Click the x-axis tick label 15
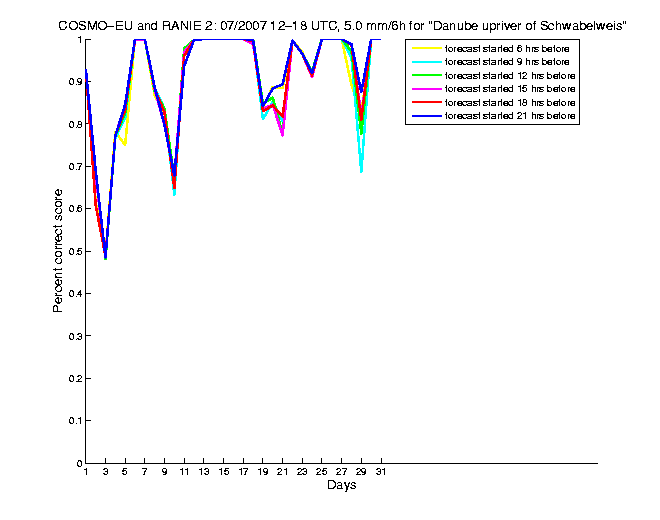660x520 pixels. point(224,472)
